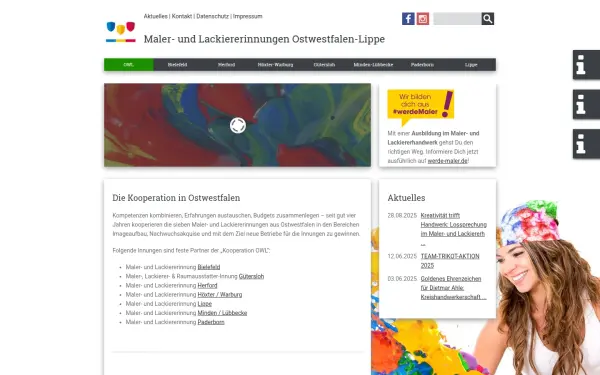The width and height of the screenshot is (600, 375).
Task: Focus the search input field
Action: click(x=457, y=19)
